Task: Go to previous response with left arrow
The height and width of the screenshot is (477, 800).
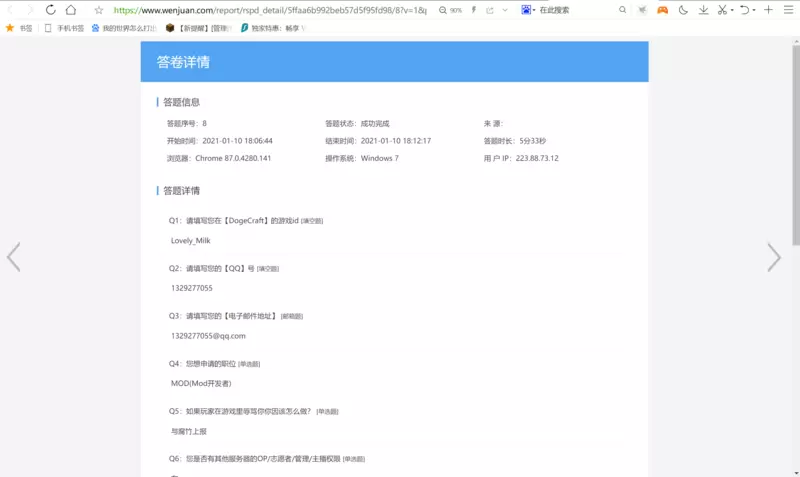Action: tap(14, 257)
